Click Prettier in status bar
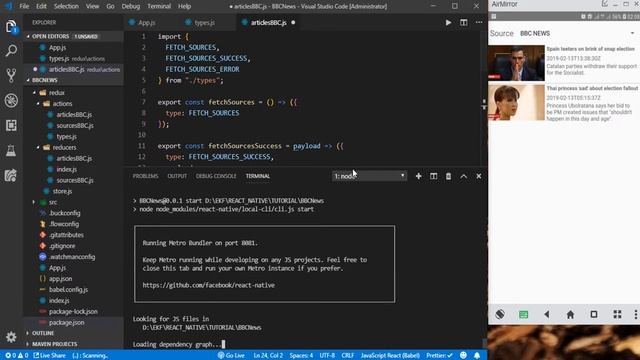The width and height of the screenshot is (640, 360). [440, 356]
